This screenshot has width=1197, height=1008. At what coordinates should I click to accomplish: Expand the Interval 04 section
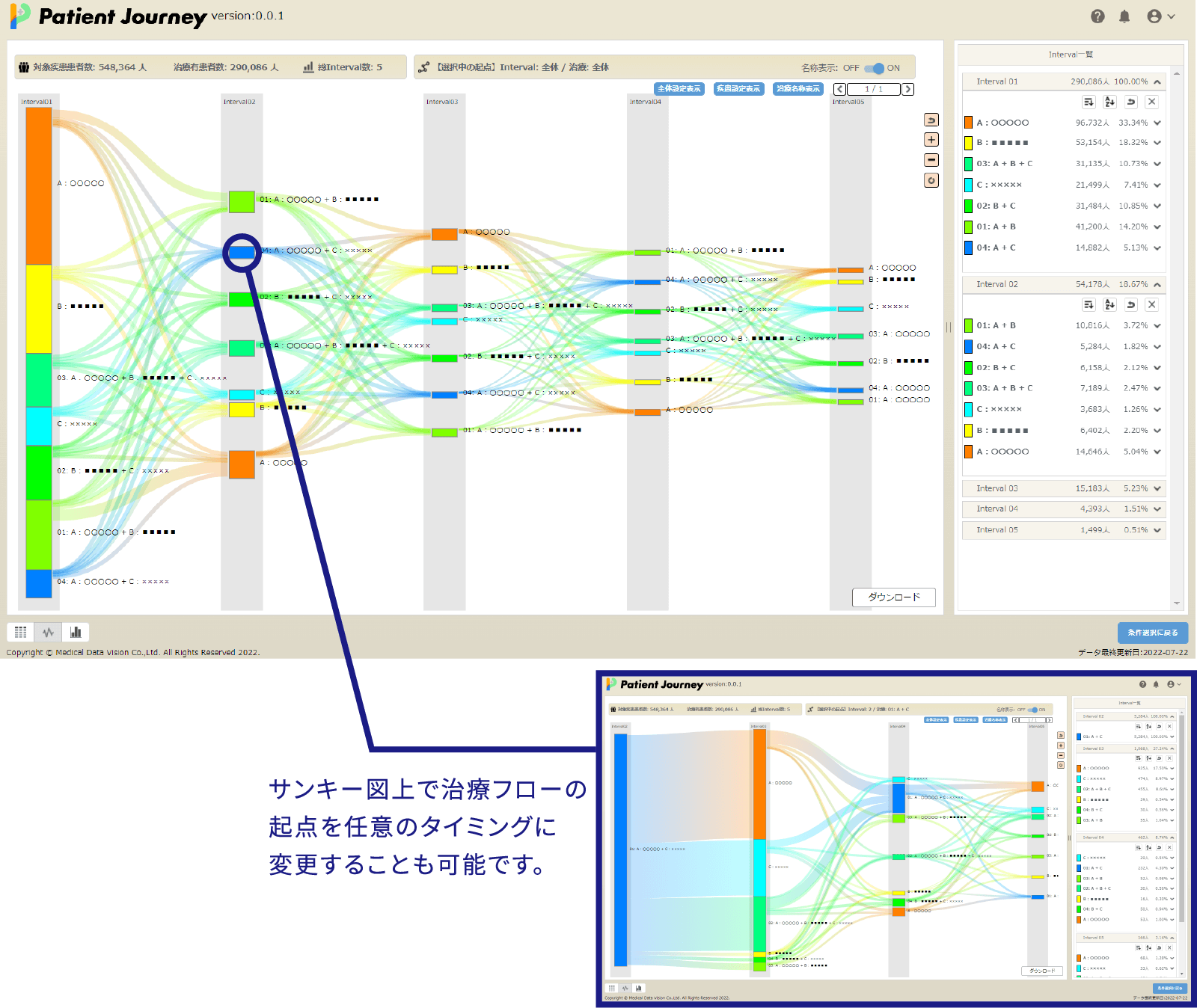coord(1157,508)
